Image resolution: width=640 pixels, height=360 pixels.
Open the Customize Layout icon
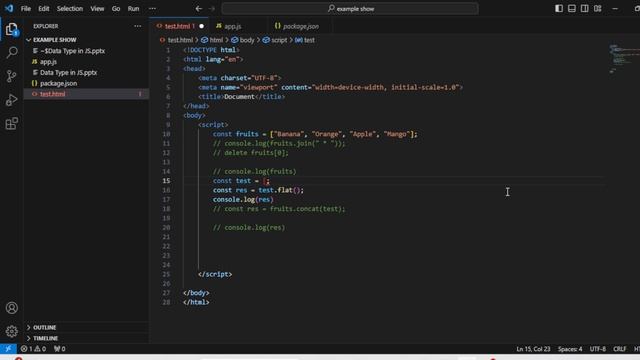(x=598, y=9)
